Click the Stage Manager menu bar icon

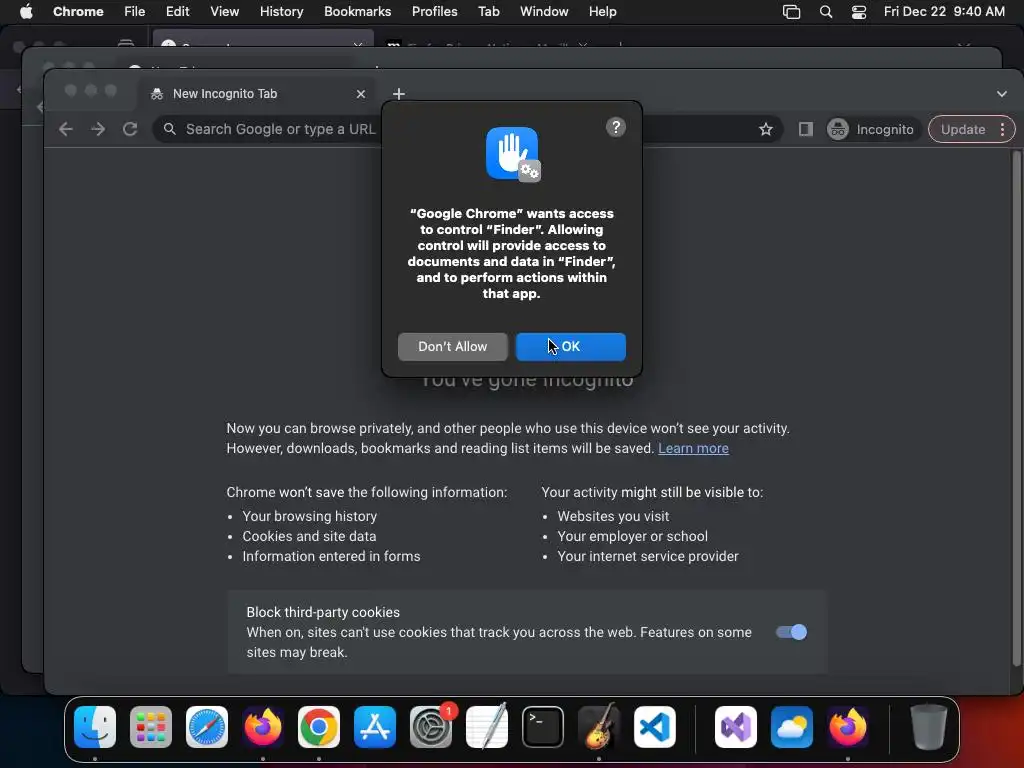coord(791,11)
